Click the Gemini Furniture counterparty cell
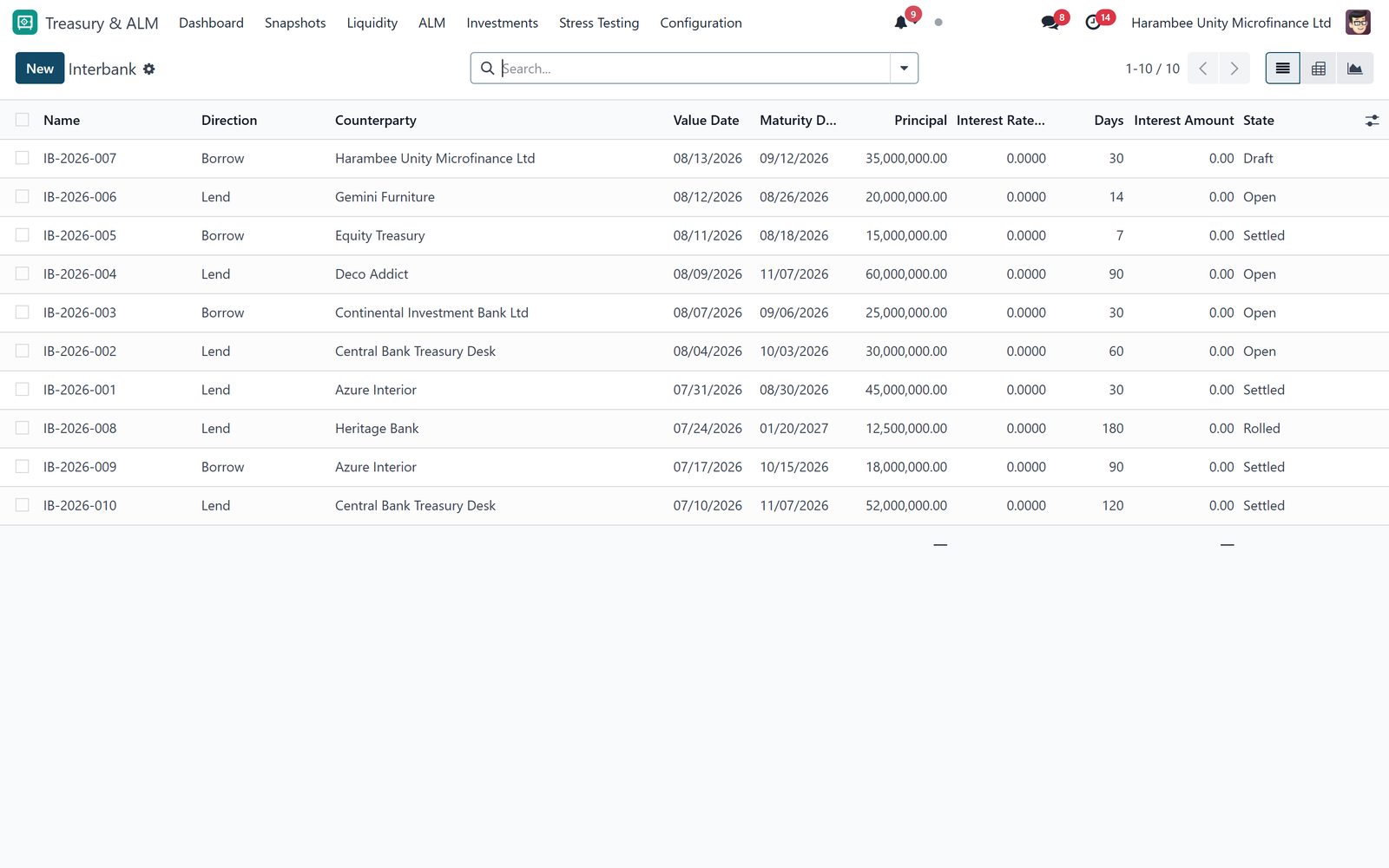This screenshot has width=1389, height=868. 385,196
